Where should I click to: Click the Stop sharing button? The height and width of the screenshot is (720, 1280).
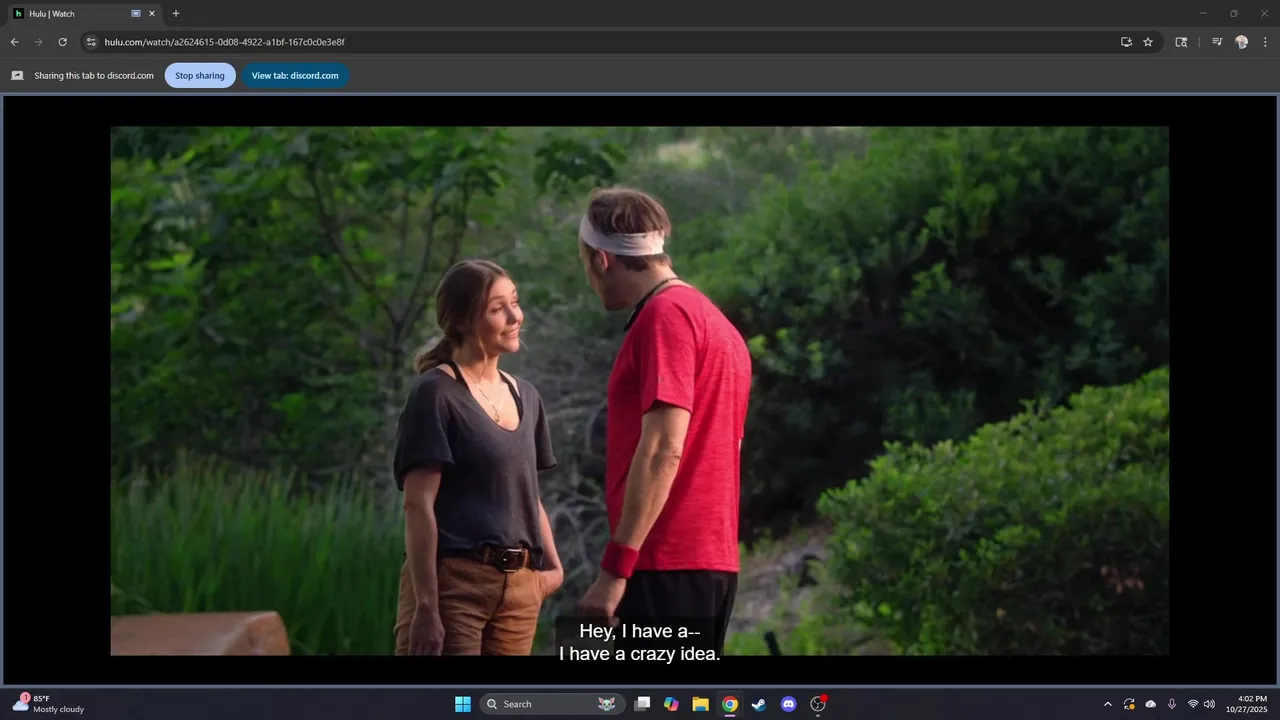[x=200, y=75]
